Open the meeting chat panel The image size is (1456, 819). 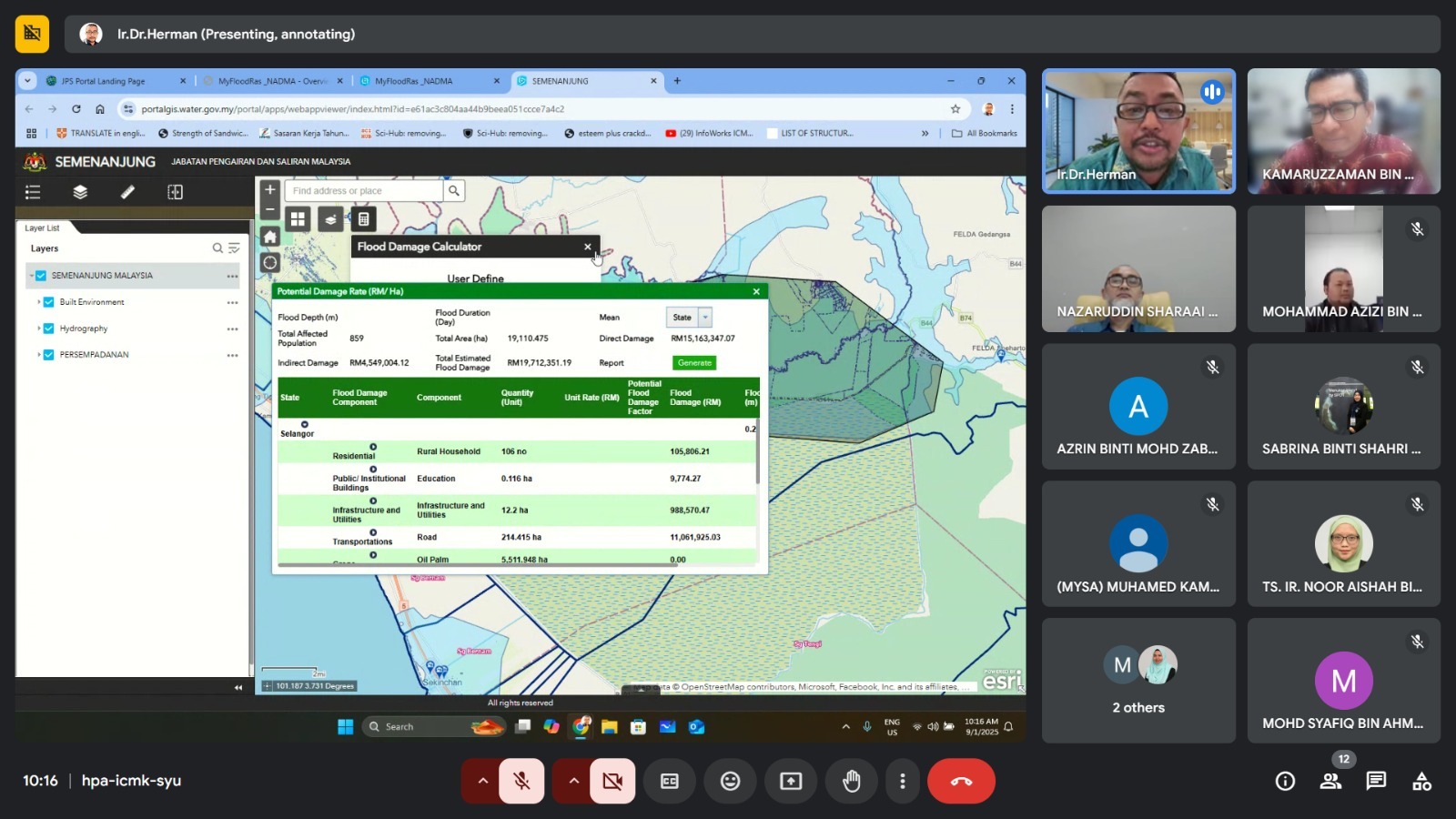(1376, 781)
